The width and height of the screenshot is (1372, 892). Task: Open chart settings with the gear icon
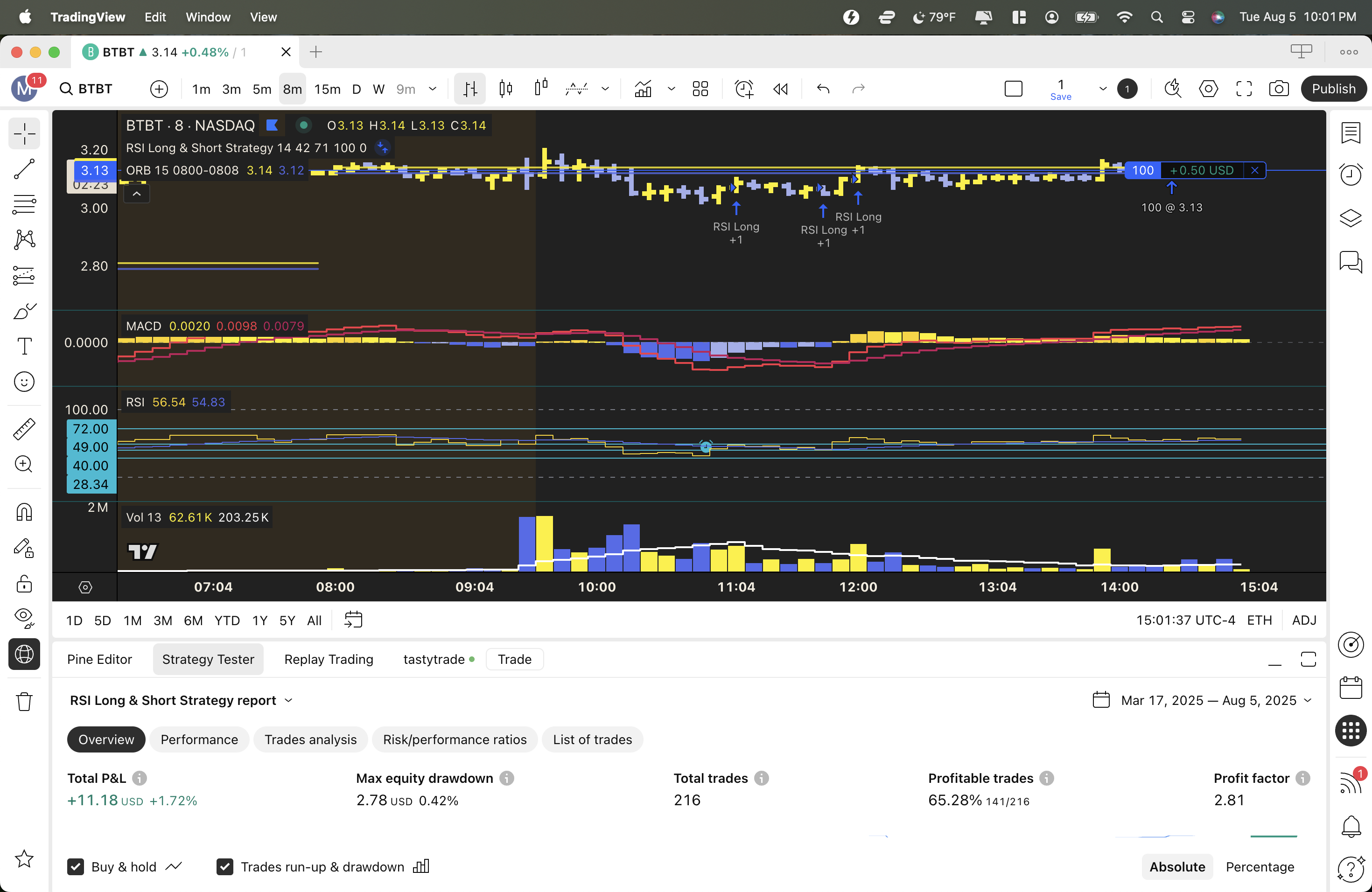[x=1209, y=88]
